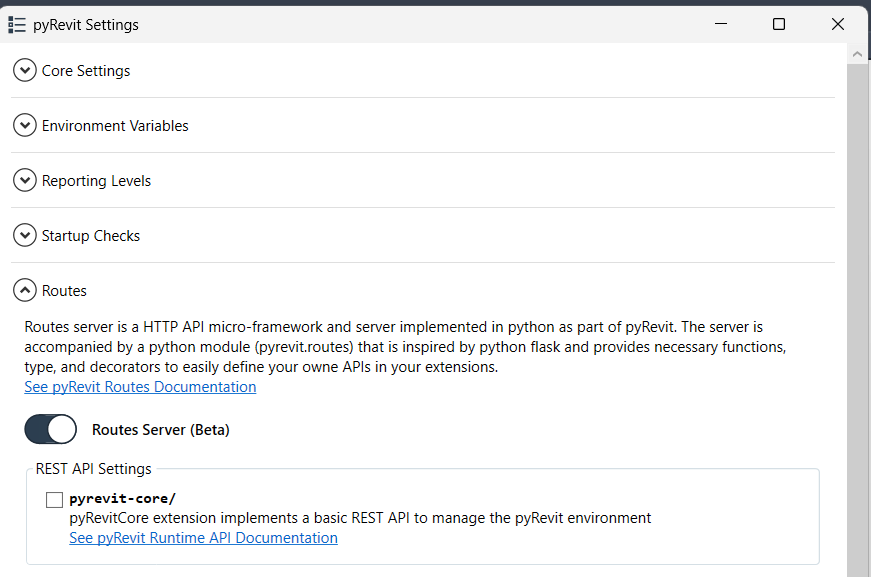
Task: Click the pyrevit-core/ label text
Action: click(122, 499)
